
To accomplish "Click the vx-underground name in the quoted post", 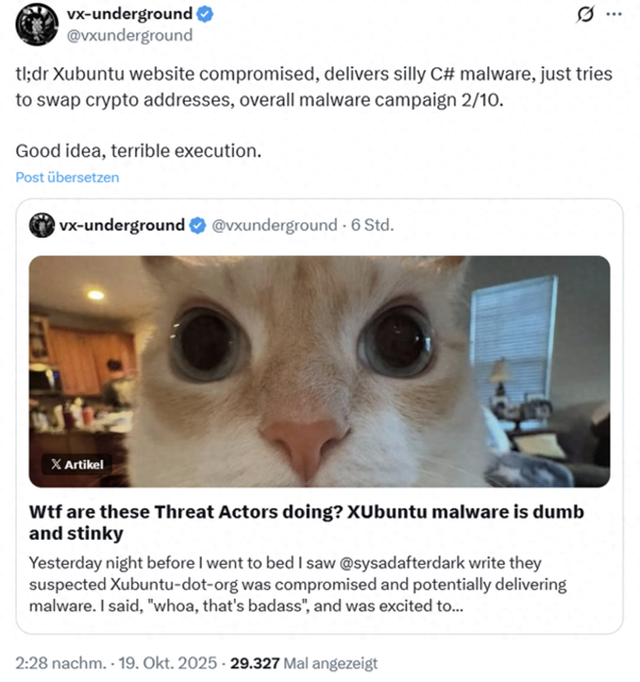I will (x=122, y=225).
